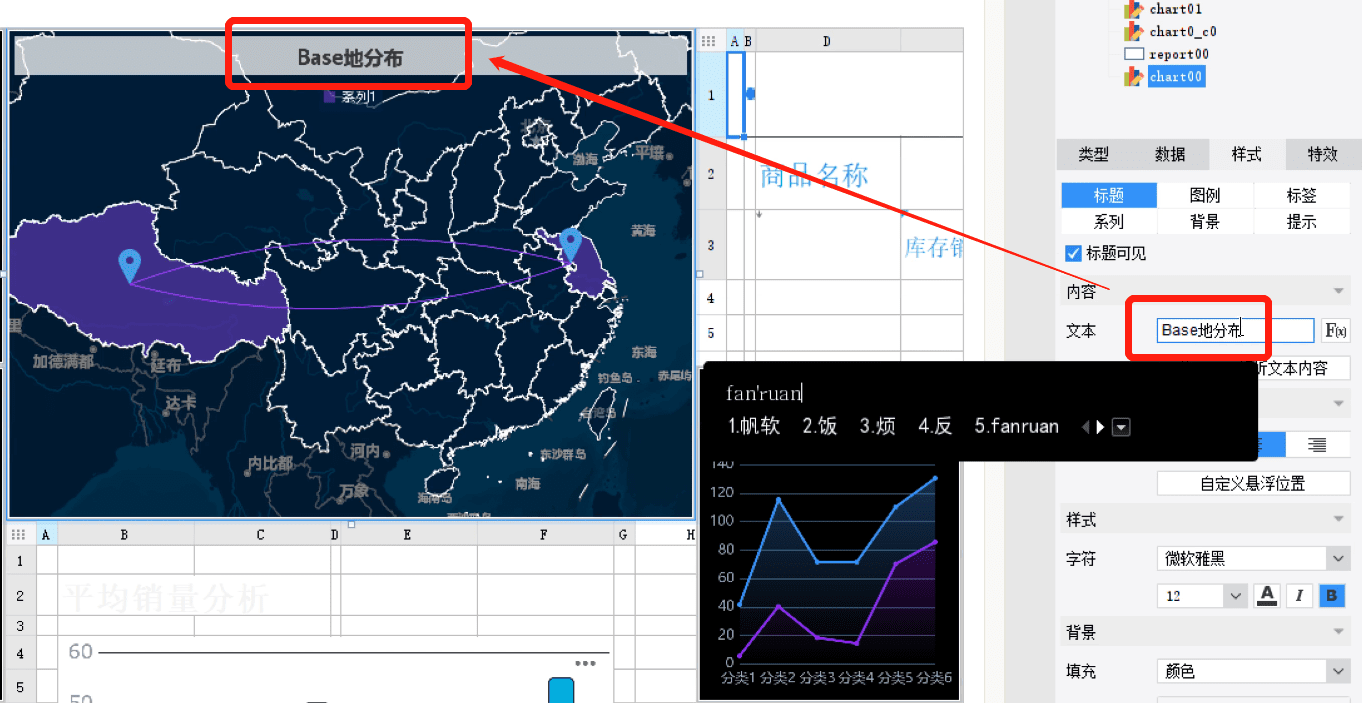Screen dimensions: 1362x703
Task: Select column F header in bottom sheet
Action: point(545,535)
